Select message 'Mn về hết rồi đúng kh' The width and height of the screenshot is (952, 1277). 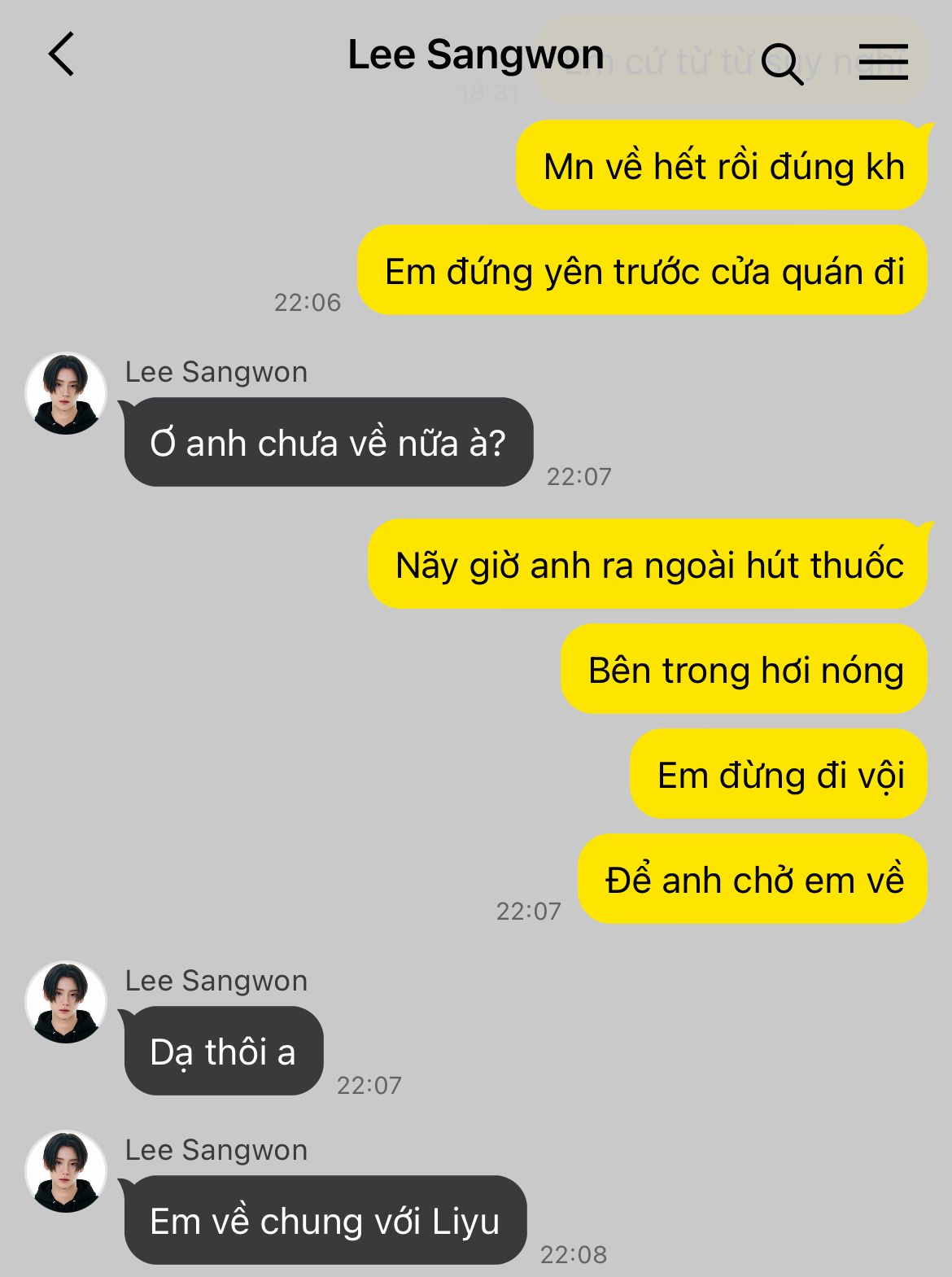coord(723,166)
